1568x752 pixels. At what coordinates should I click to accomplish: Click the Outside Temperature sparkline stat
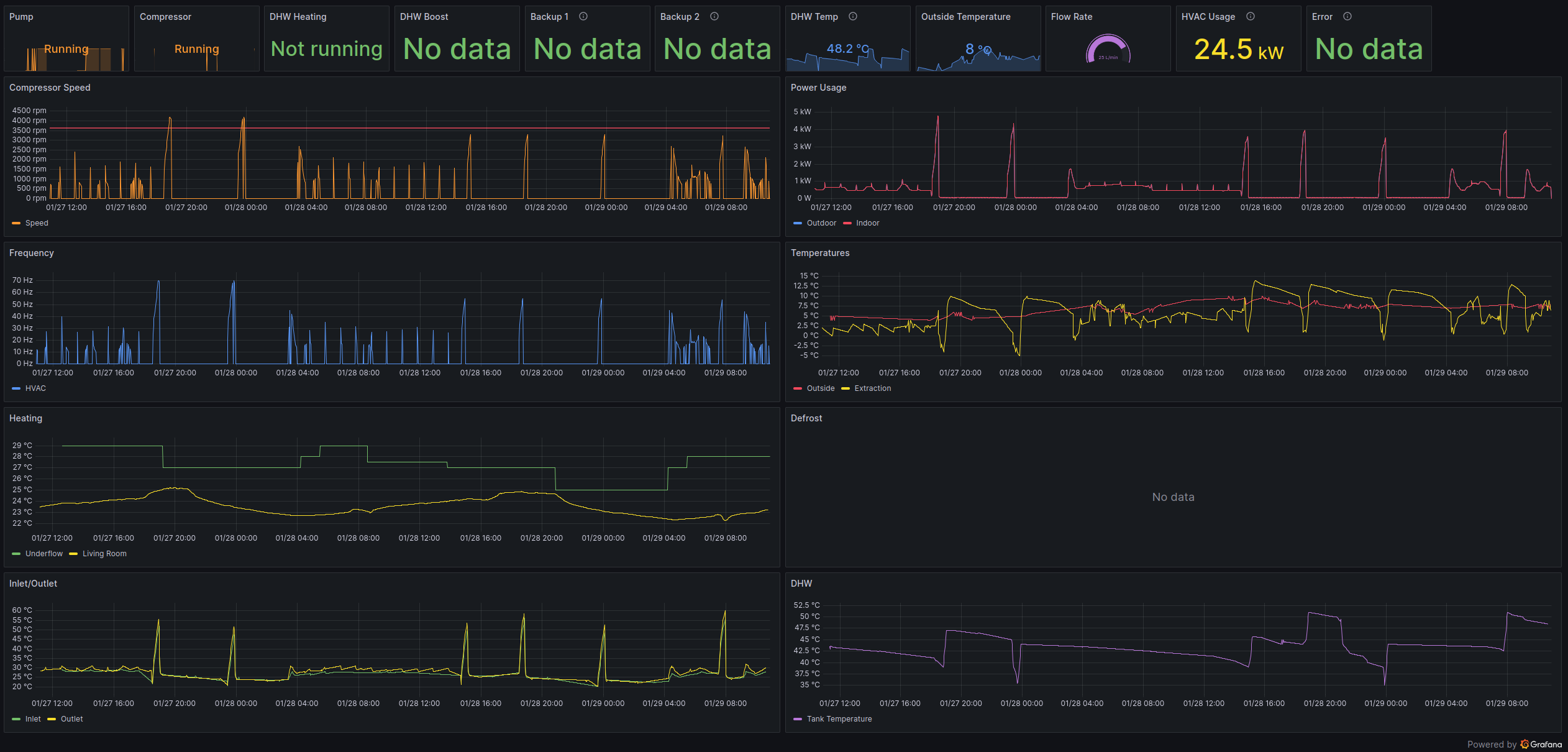click(978, 50)
